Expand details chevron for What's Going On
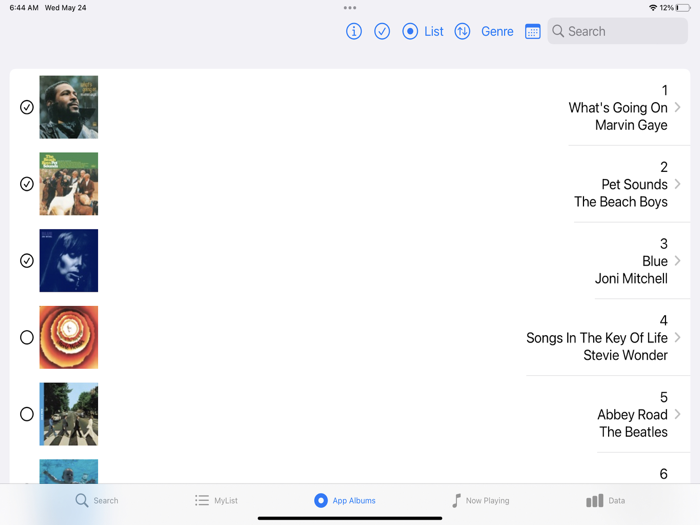This screenshot has height=525, width=700. [678, 107]
